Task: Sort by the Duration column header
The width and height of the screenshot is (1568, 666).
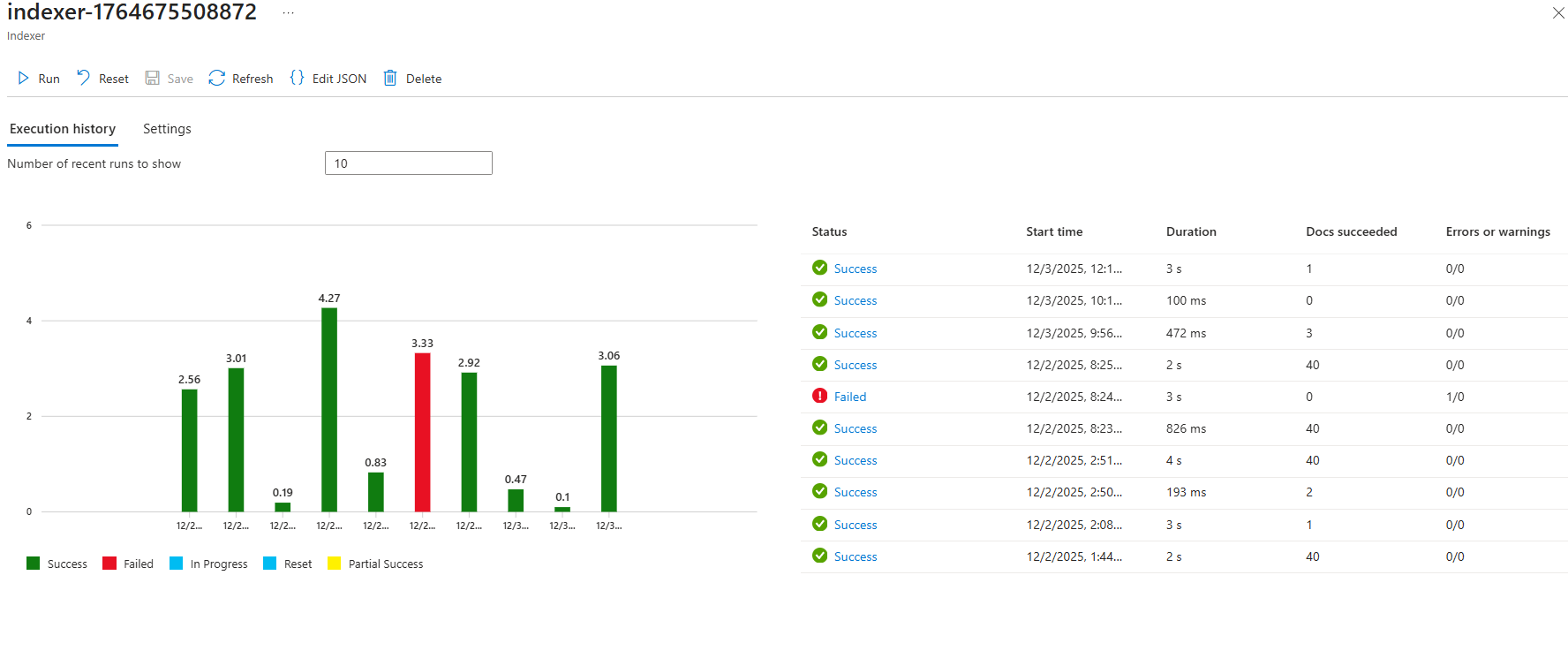Action: [x=1190, y=231]
